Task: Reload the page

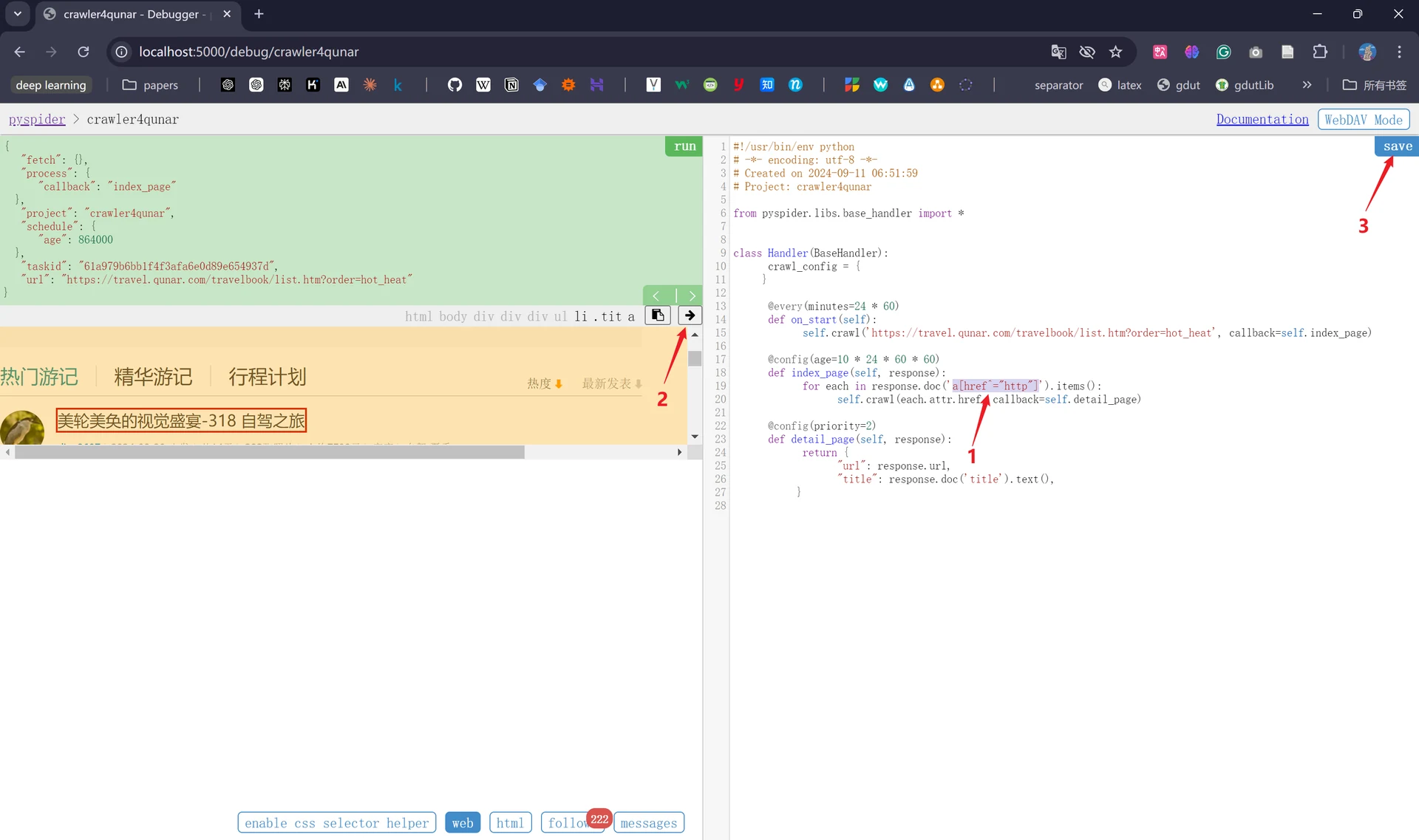Action: click(84, 52)
